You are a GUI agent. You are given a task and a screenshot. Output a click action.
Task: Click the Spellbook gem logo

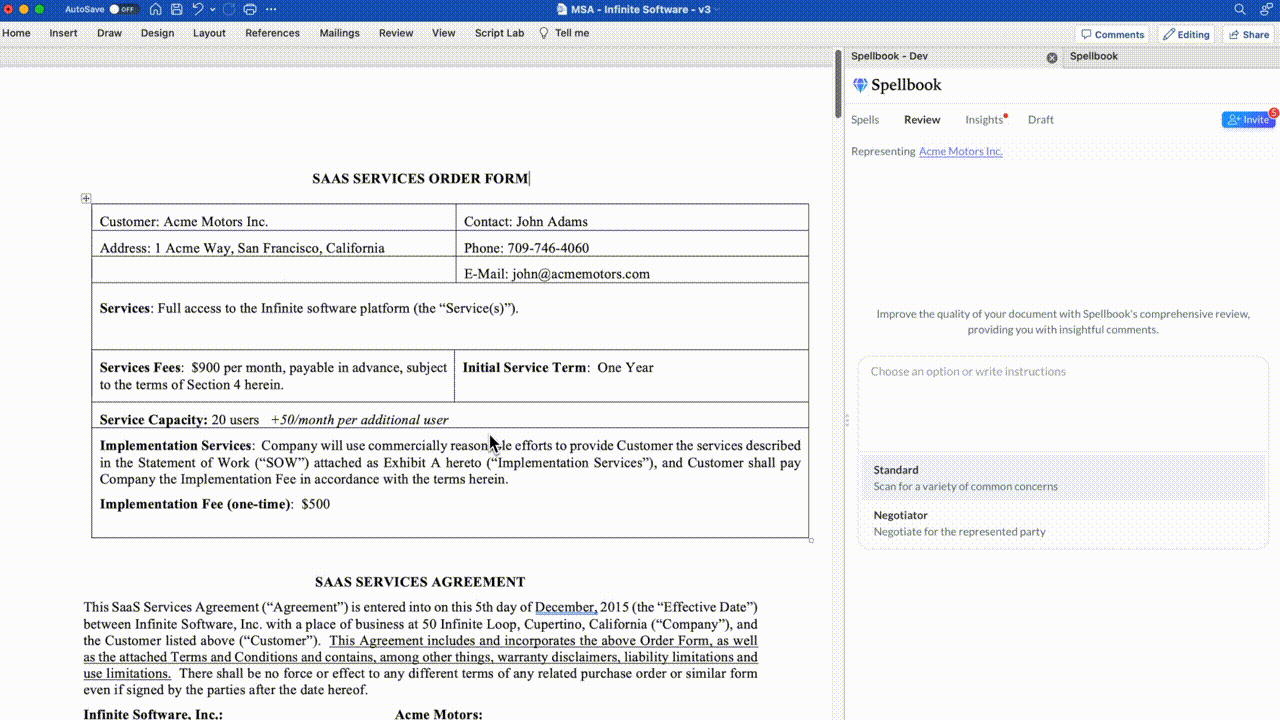860,85
